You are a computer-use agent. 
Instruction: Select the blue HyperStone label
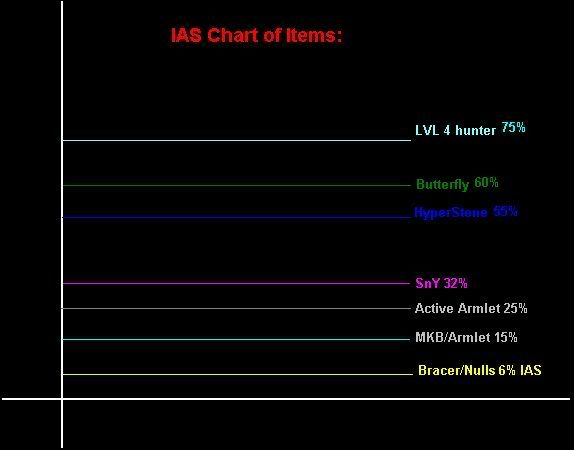pyautogui.click(x=451, y=212)
